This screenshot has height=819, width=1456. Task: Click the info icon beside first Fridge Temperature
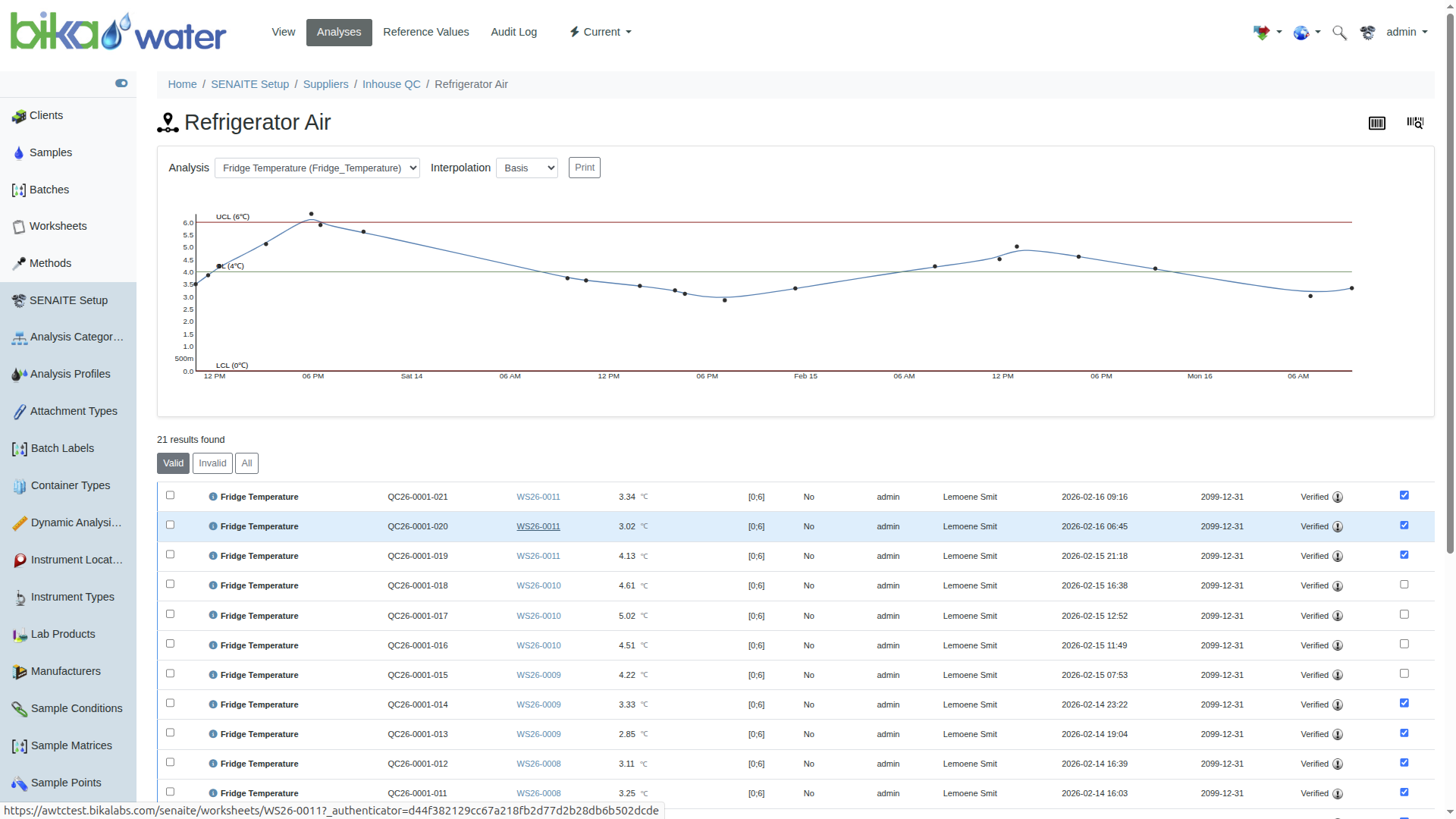[x=213, y=497]
